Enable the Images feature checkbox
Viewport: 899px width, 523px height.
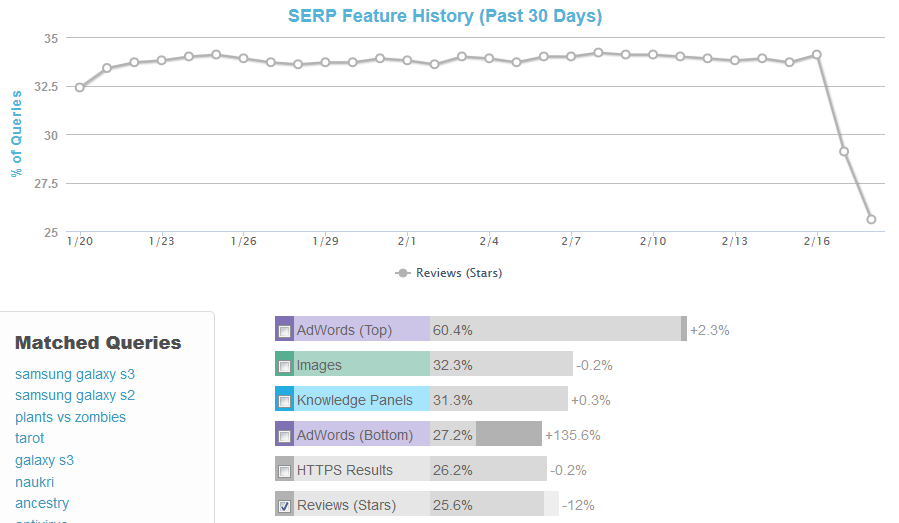285,366
